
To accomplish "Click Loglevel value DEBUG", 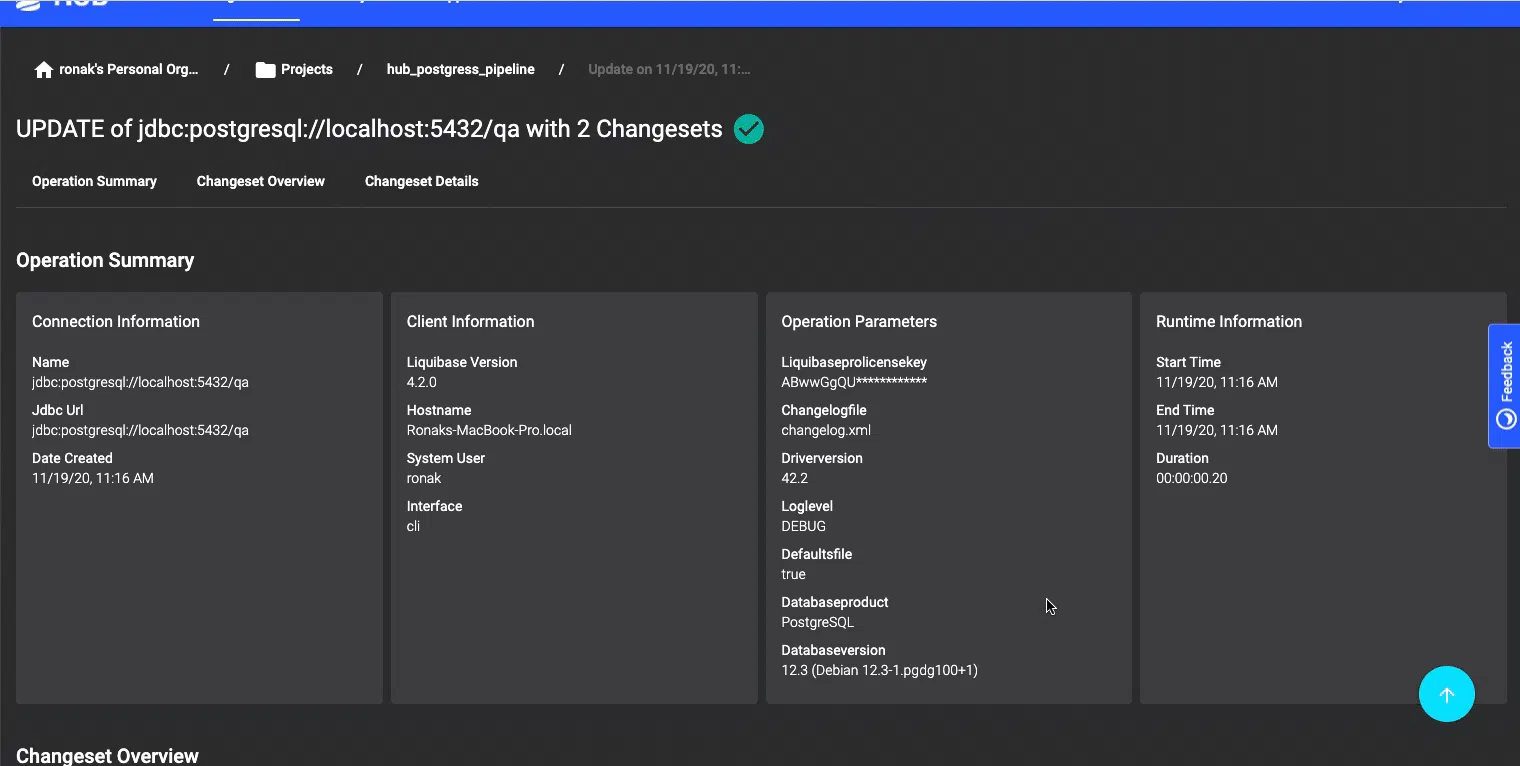I will coord(804,527).
